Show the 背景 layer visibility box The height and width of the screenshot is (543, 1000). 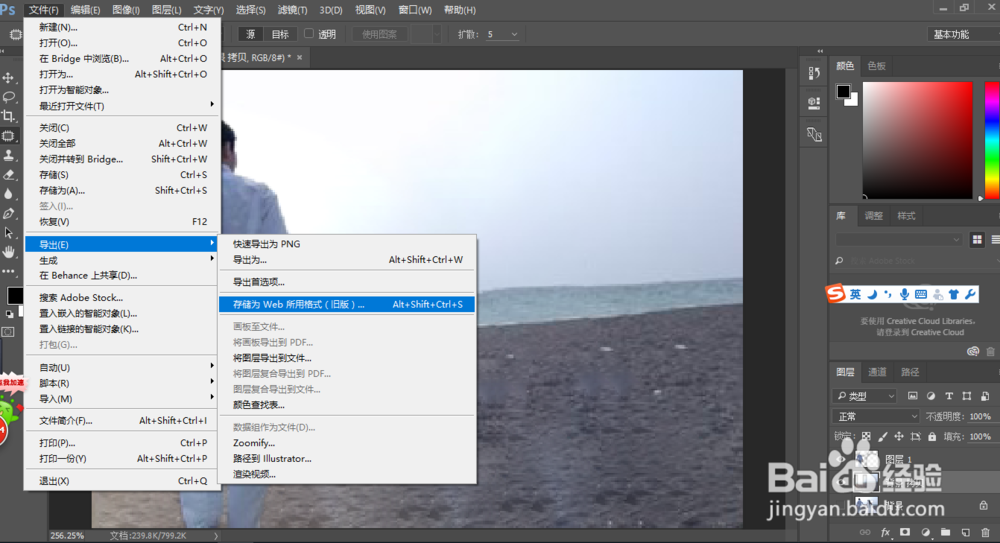click(841, 505)
